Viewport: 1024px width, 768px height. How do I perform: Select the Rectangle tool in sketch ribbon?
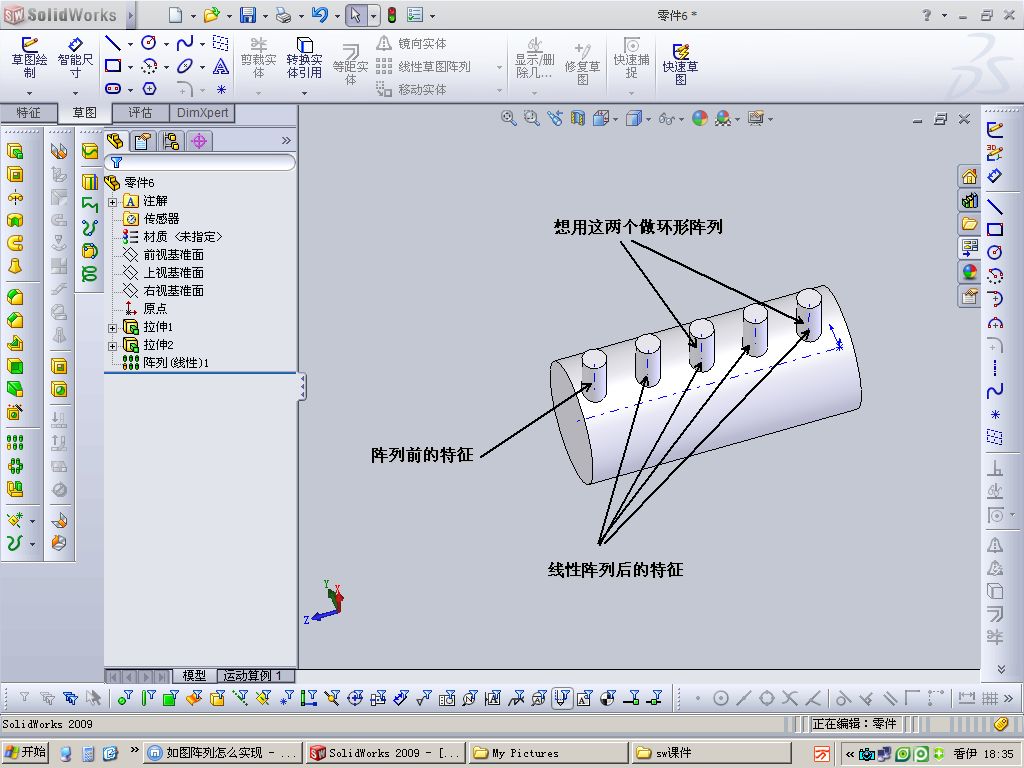pyautogui.click(x=113, y=66)
